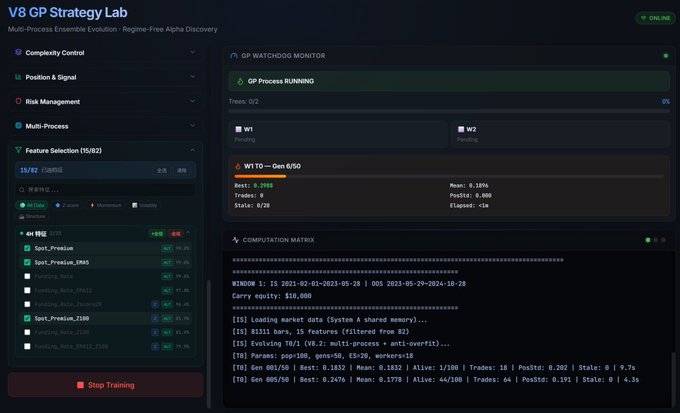Click the GP Watchdog Monitor gauge icon
This screenshot has width=680, height=413.
pyautogui.click(x=233, y=56)
